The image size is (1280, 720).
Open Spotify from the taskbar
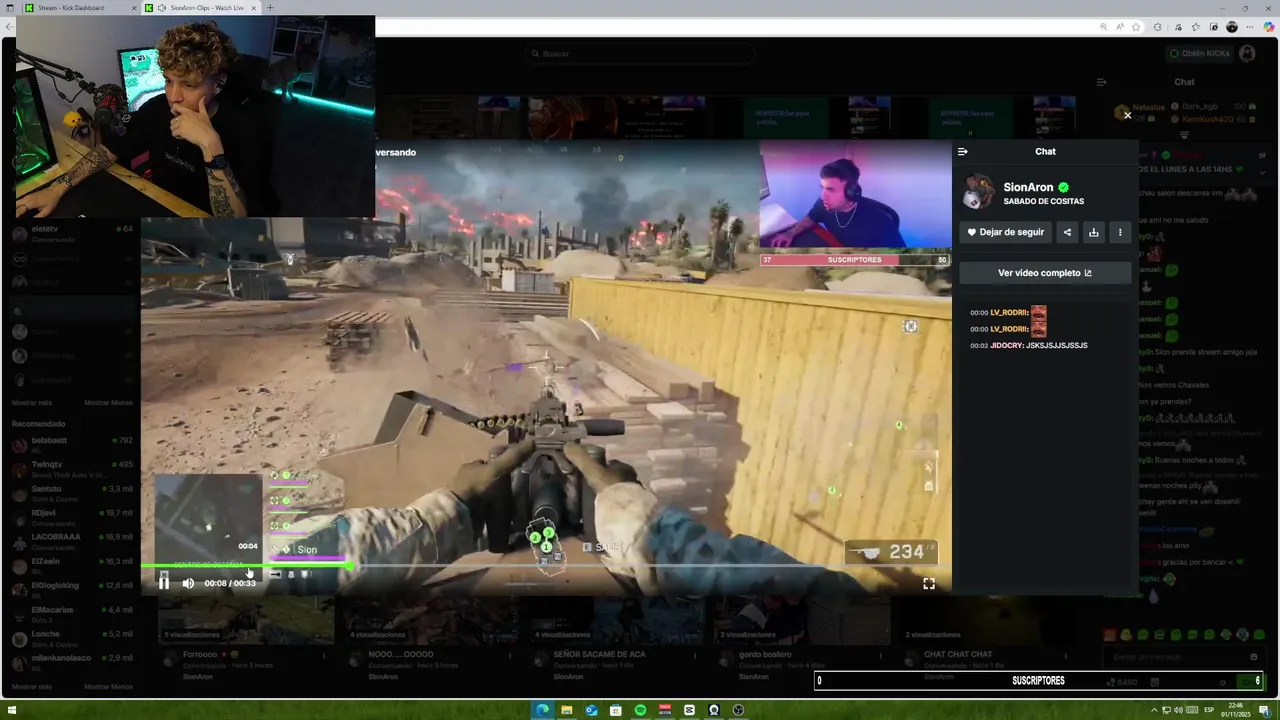pos(640,710)
